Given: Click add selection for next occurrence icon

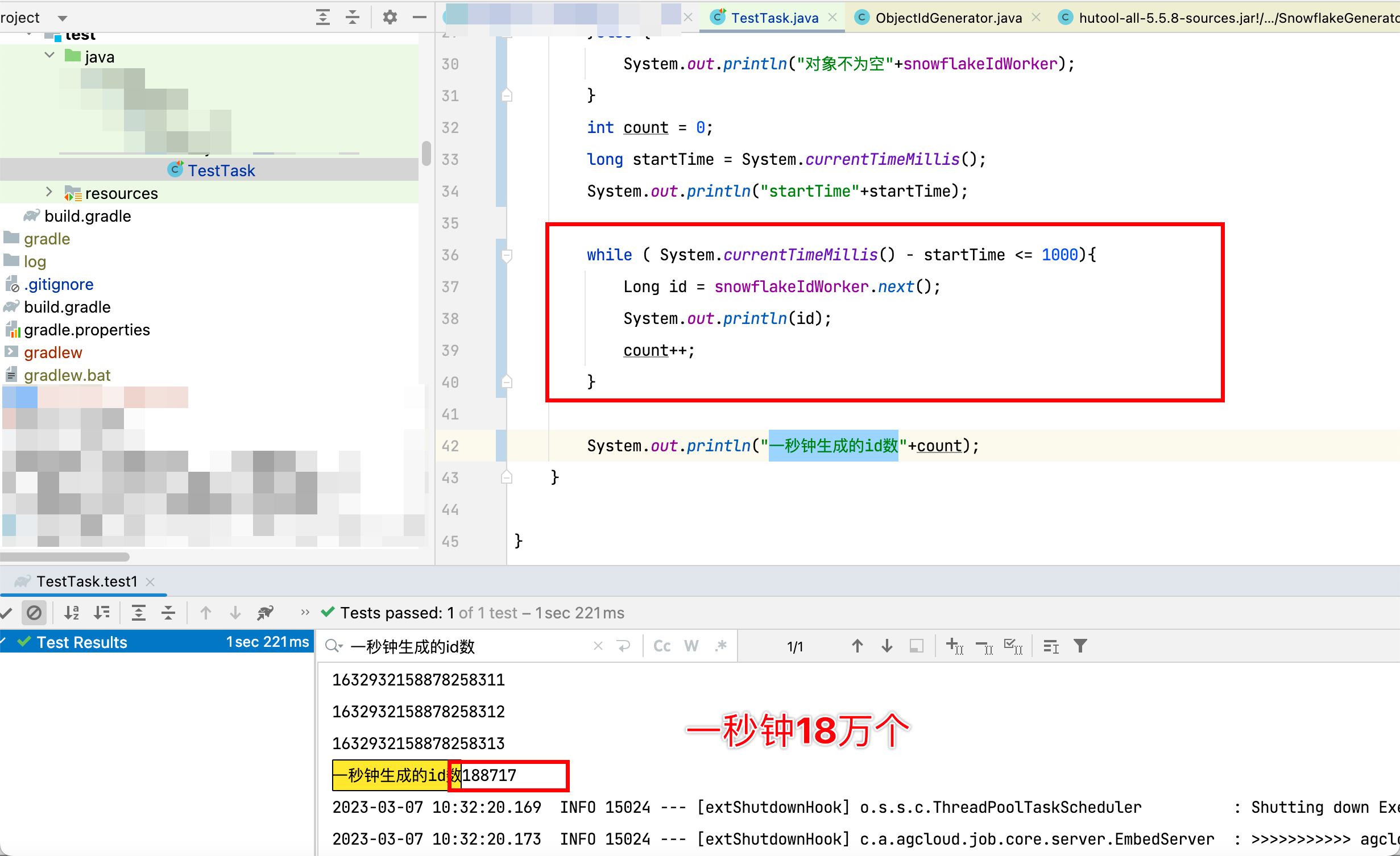Looking at the screenshot, I should click(x=954, y=646).
